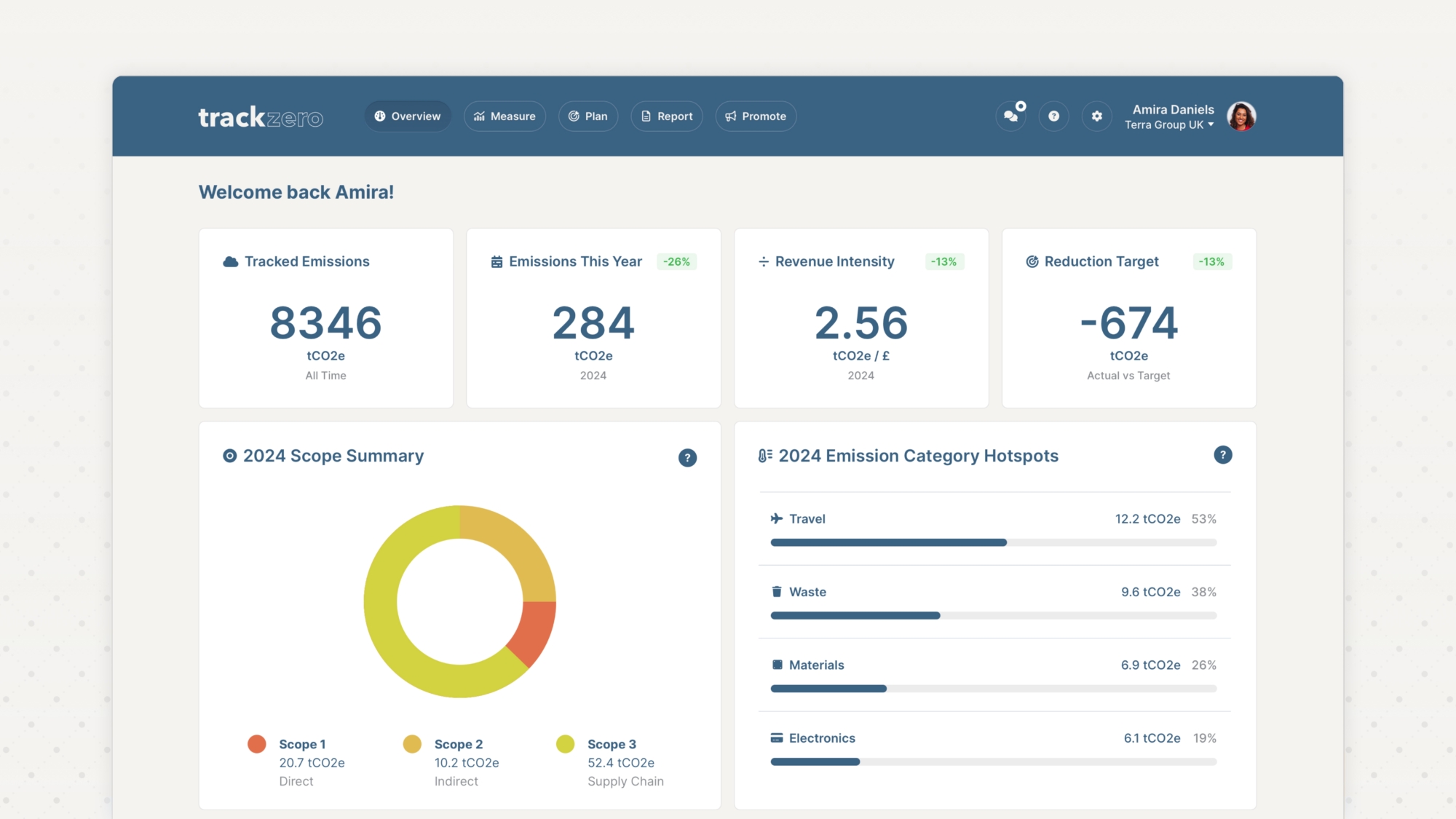Click the Scope 3 legend color dot

(566, 744)
